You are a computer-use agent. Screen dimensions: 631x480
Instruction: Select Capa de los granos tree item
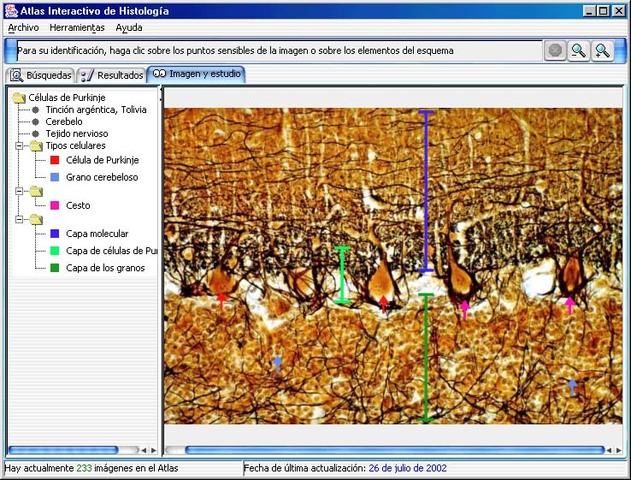tap(105, 268)
